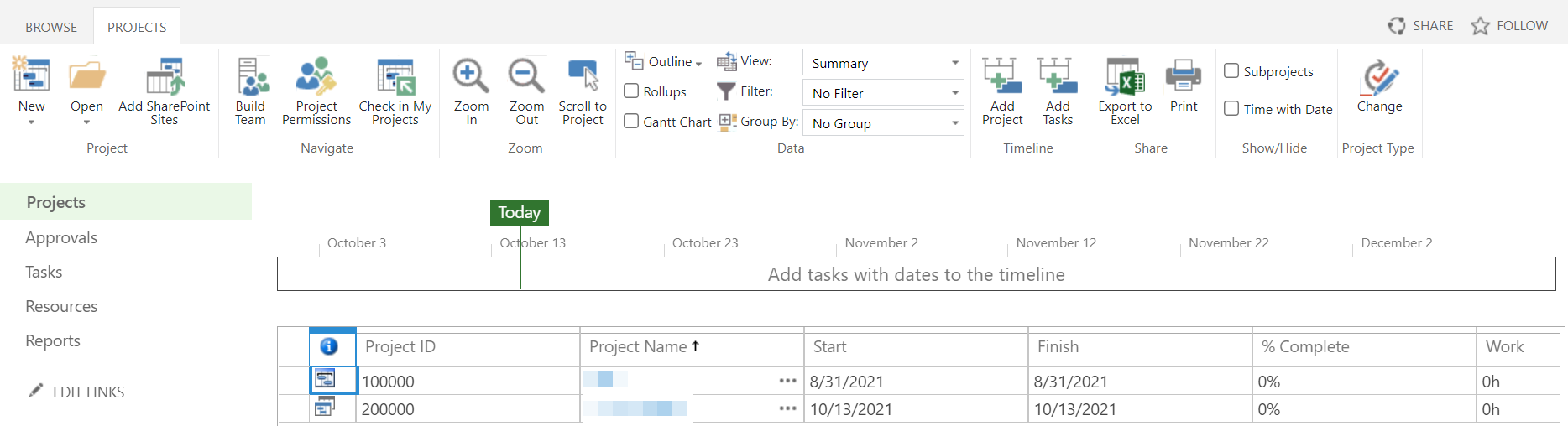Click the EDIT LINKS link

click(x=88, y=392)
